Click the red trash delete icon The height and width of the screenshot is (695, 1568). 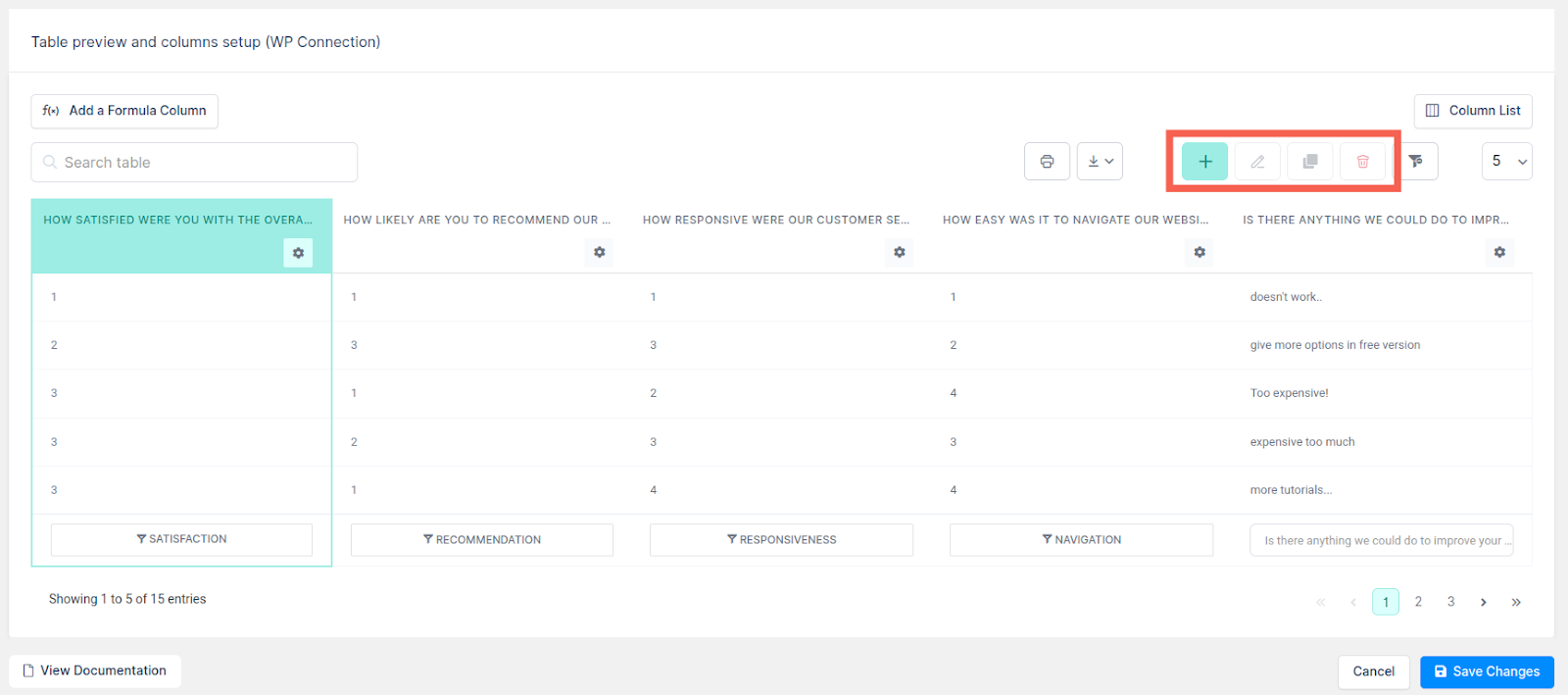(1362, 162)
